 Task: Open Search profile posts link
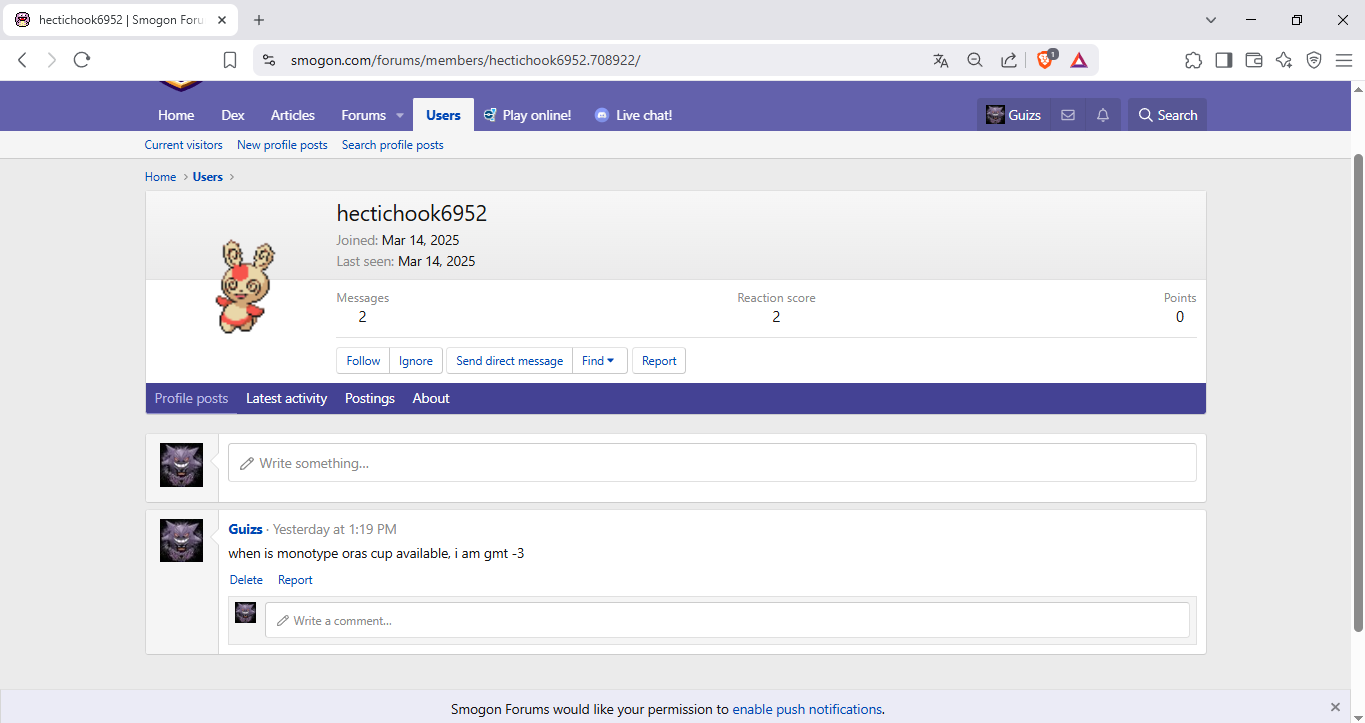(x=393, y=145)
